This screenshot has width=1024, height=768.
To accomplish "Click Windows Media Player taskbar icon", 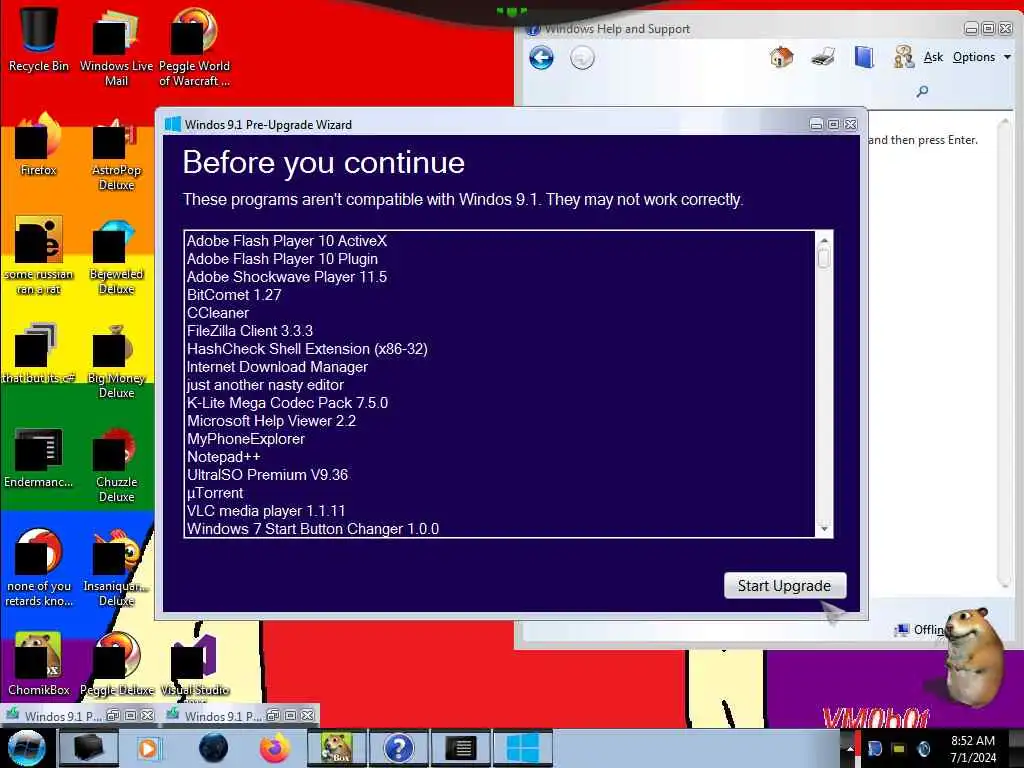I will [x=148, y=748].
